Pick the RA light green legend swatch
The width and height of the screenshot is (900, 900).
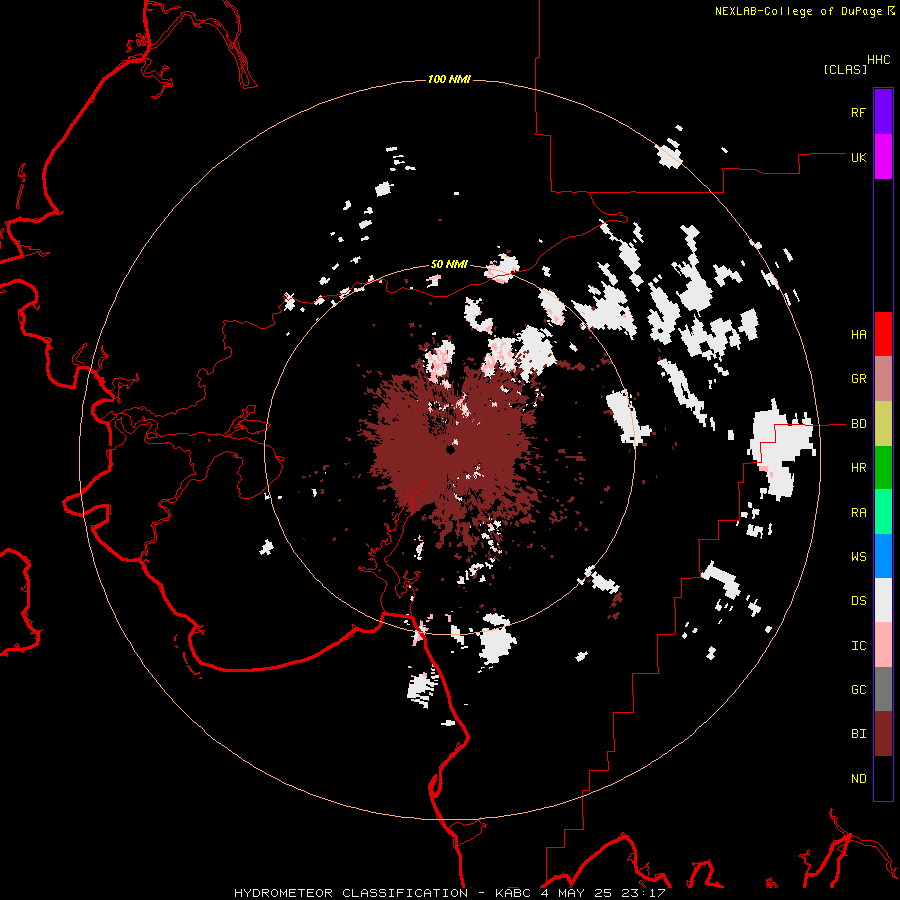pyautogui.click(x=883, y=512)
